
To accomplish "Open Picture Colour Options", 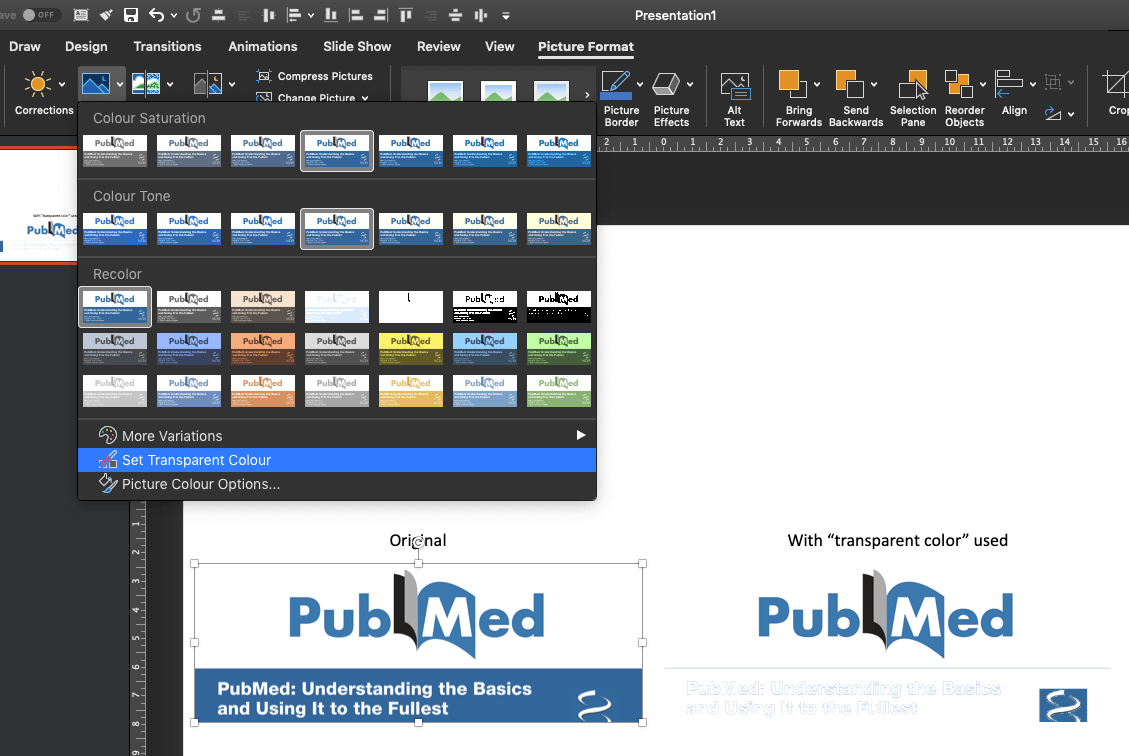I will pos(337,484).
